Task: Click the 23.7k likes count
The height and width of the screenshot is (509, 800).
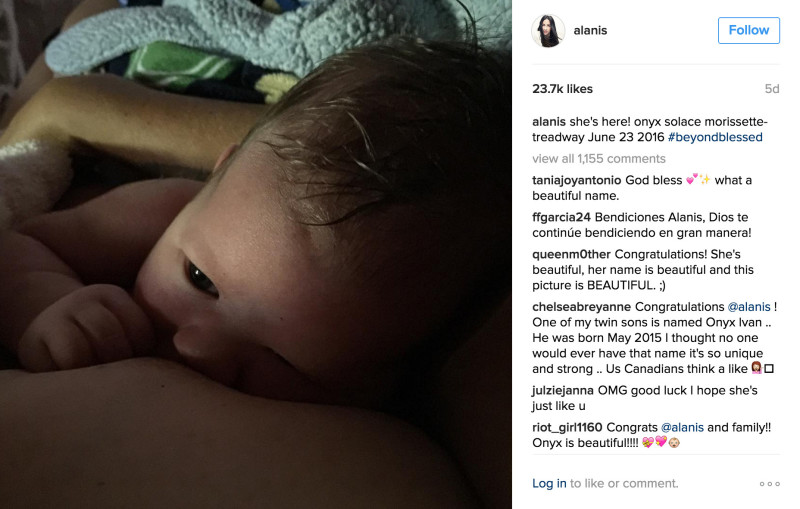Action: click(562, 89)
